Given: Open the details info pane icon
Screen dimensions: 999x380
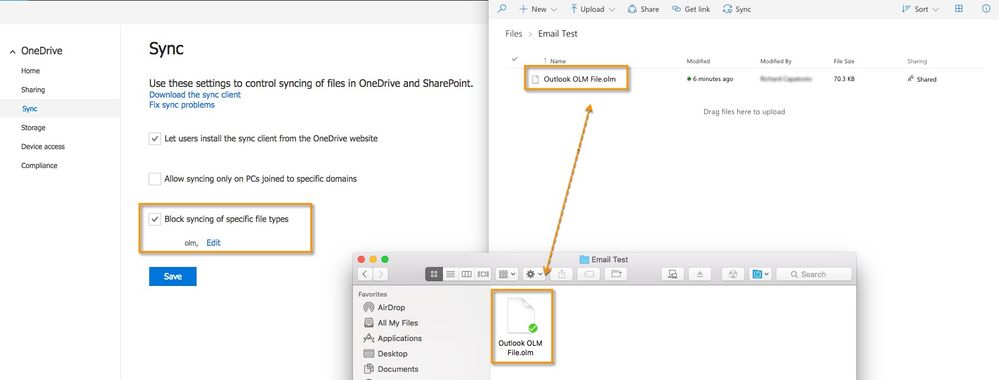Looking at the screenshot, I should click(x=986, y=9).
